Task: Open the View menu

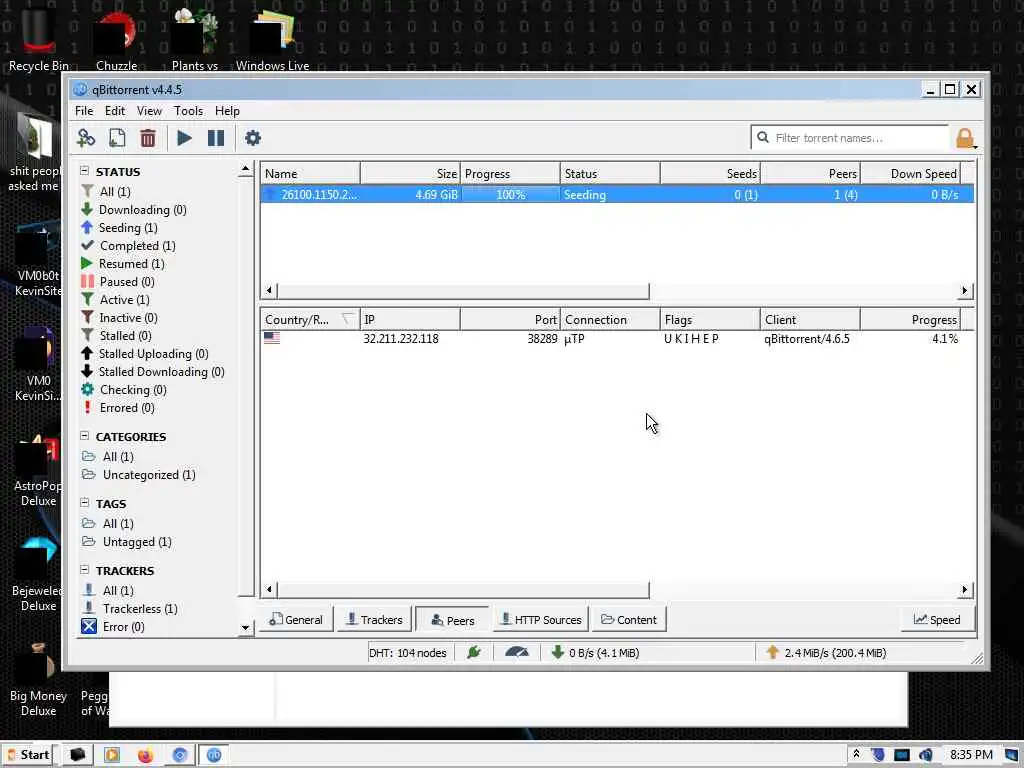Action: click(x=149, y=111)
